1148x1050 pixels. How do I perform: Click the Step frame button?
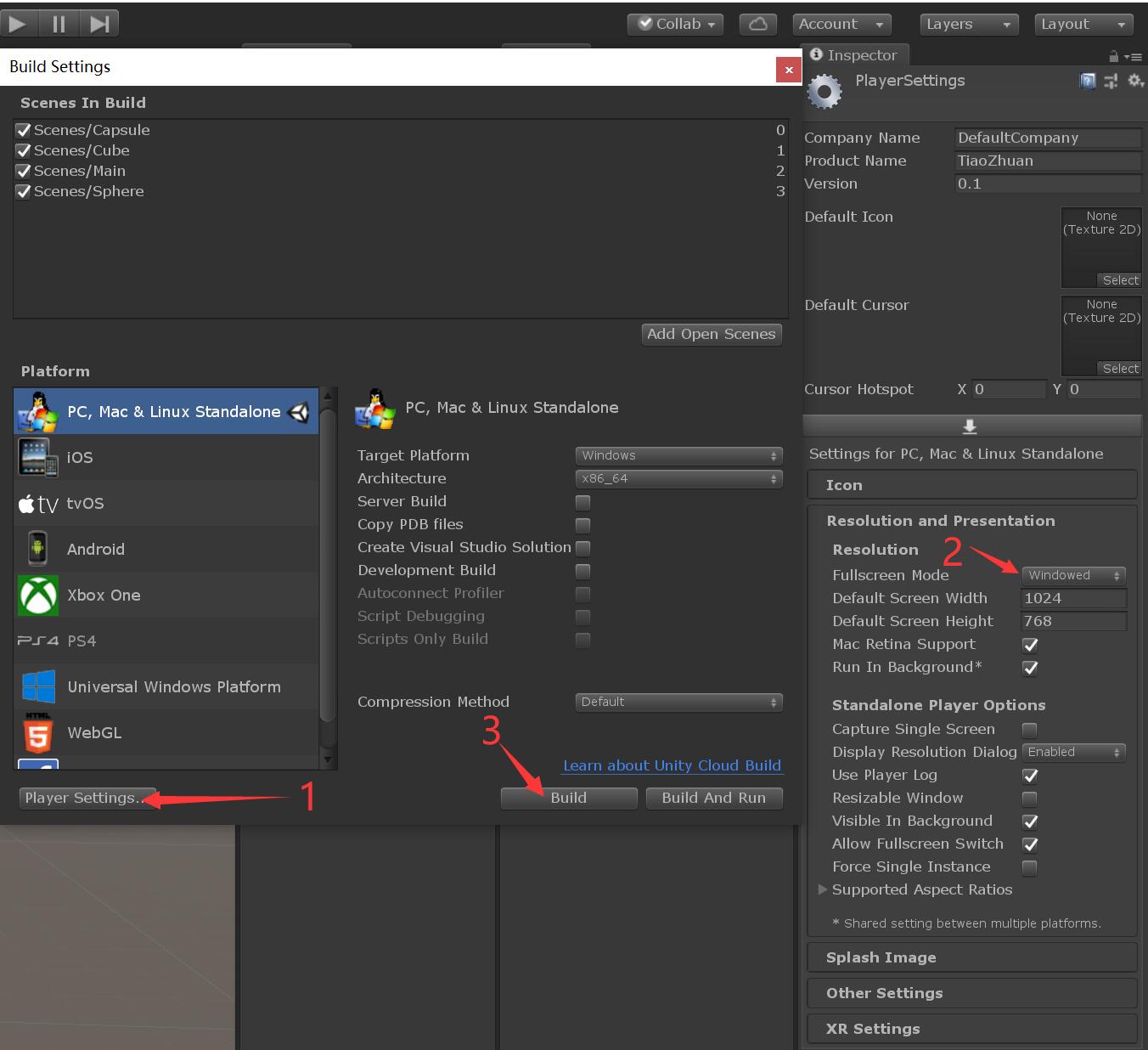(x=99, y=23)
